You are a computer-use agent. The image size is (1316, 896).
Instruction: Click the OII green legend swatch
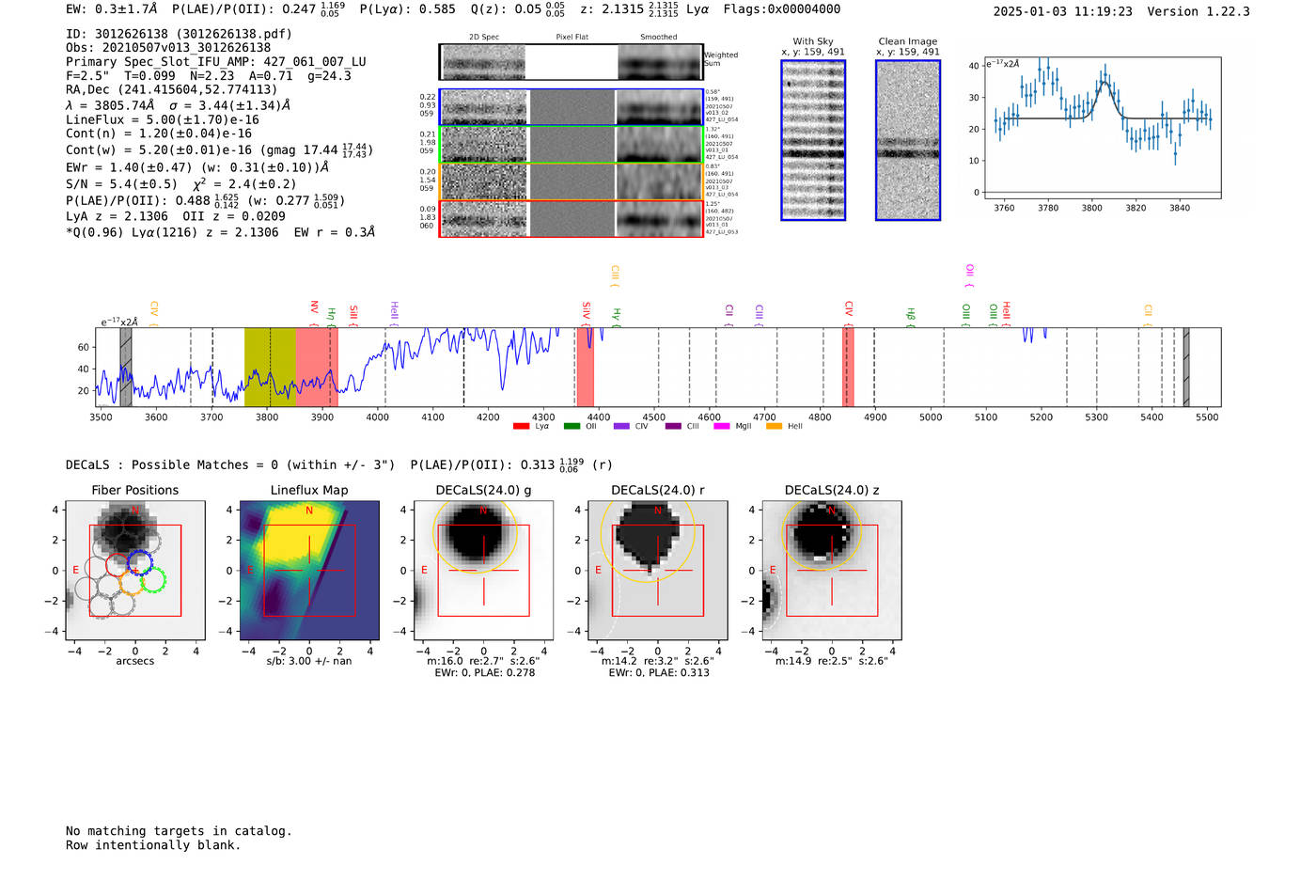pos(572,427)
